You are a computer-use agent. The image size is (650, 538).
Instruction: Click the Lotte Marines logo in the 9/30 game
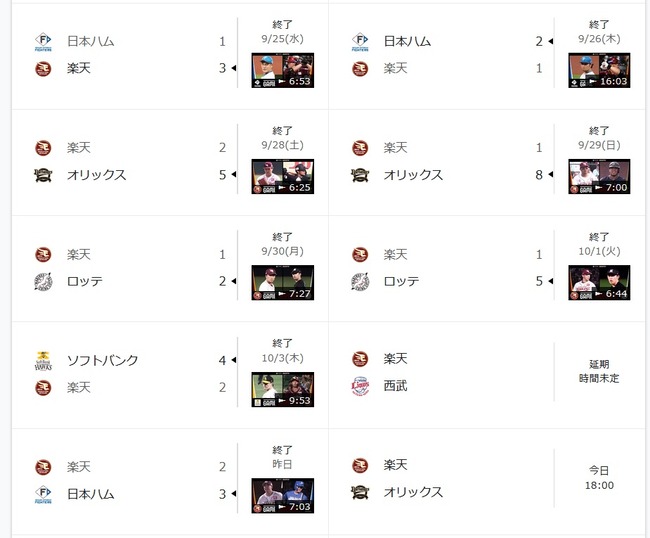tap(42, 281)
